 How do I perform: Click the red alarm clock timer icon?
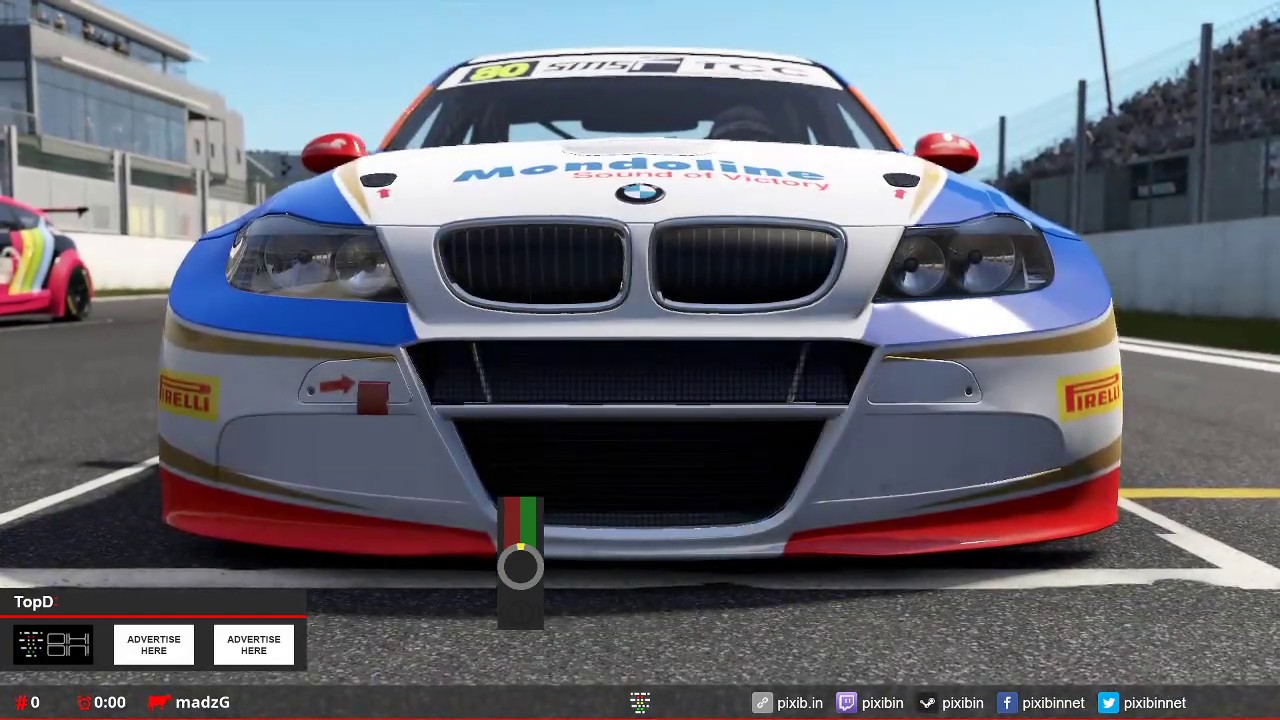click(x=84, y=703)
